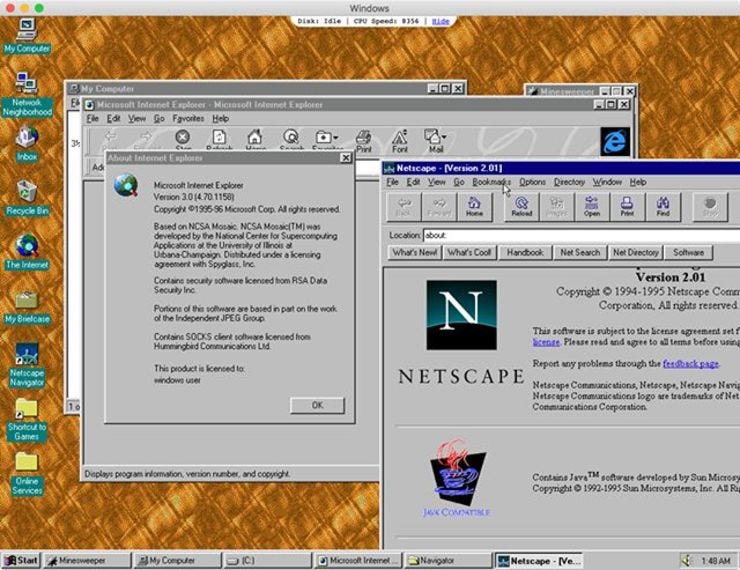The width and height of the screenshot is (740, 570).
Task: Open the Online Services folder
Action: (26, 474)
